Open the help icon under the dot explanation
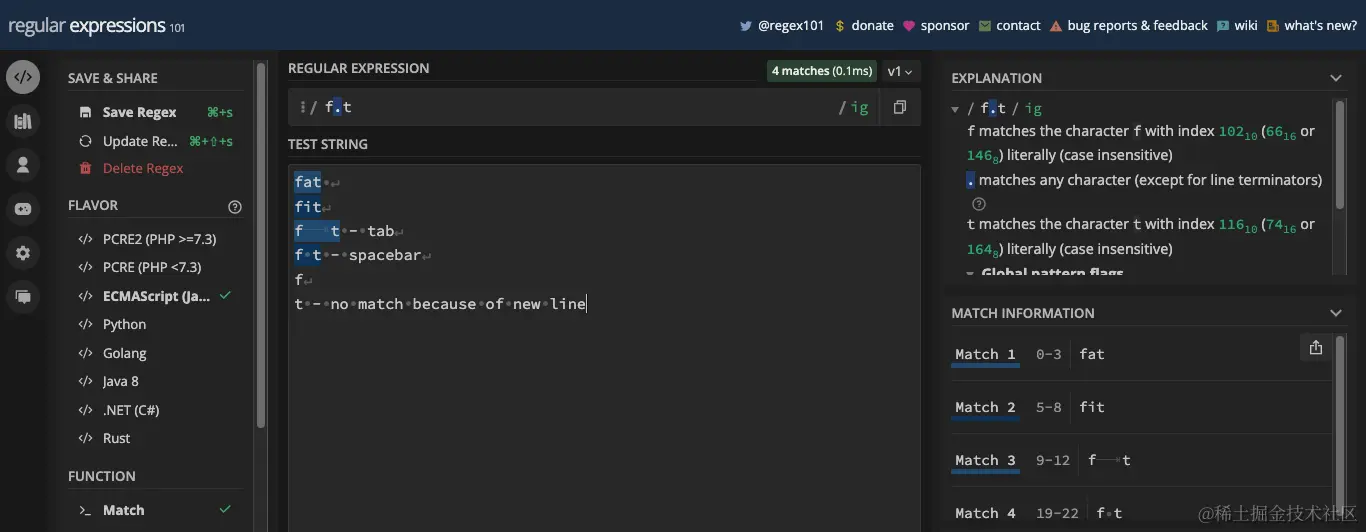The height and width of the screenshot is (532, 1366). point(979,203)
